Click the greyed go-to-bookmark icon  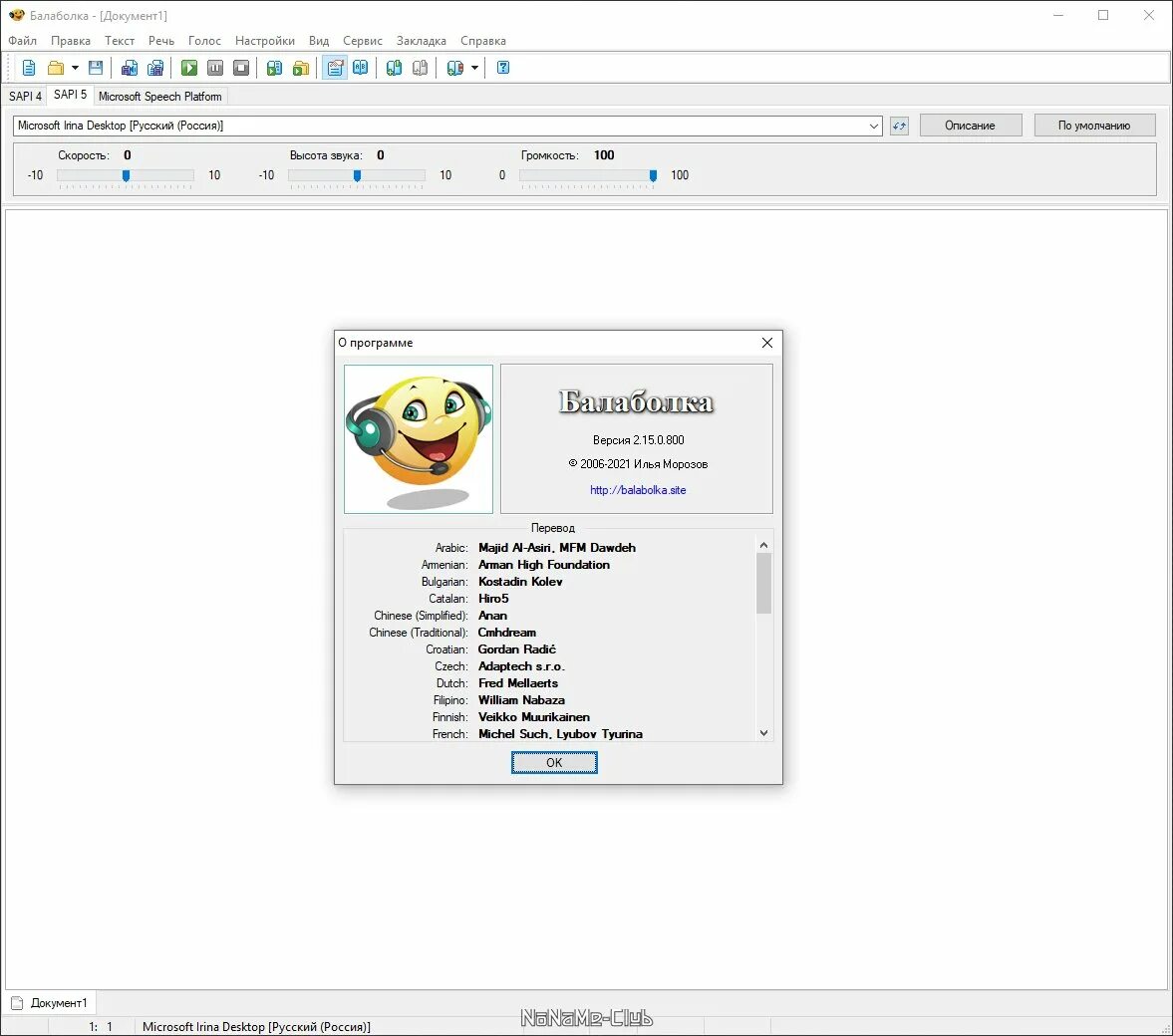[421, 68]
